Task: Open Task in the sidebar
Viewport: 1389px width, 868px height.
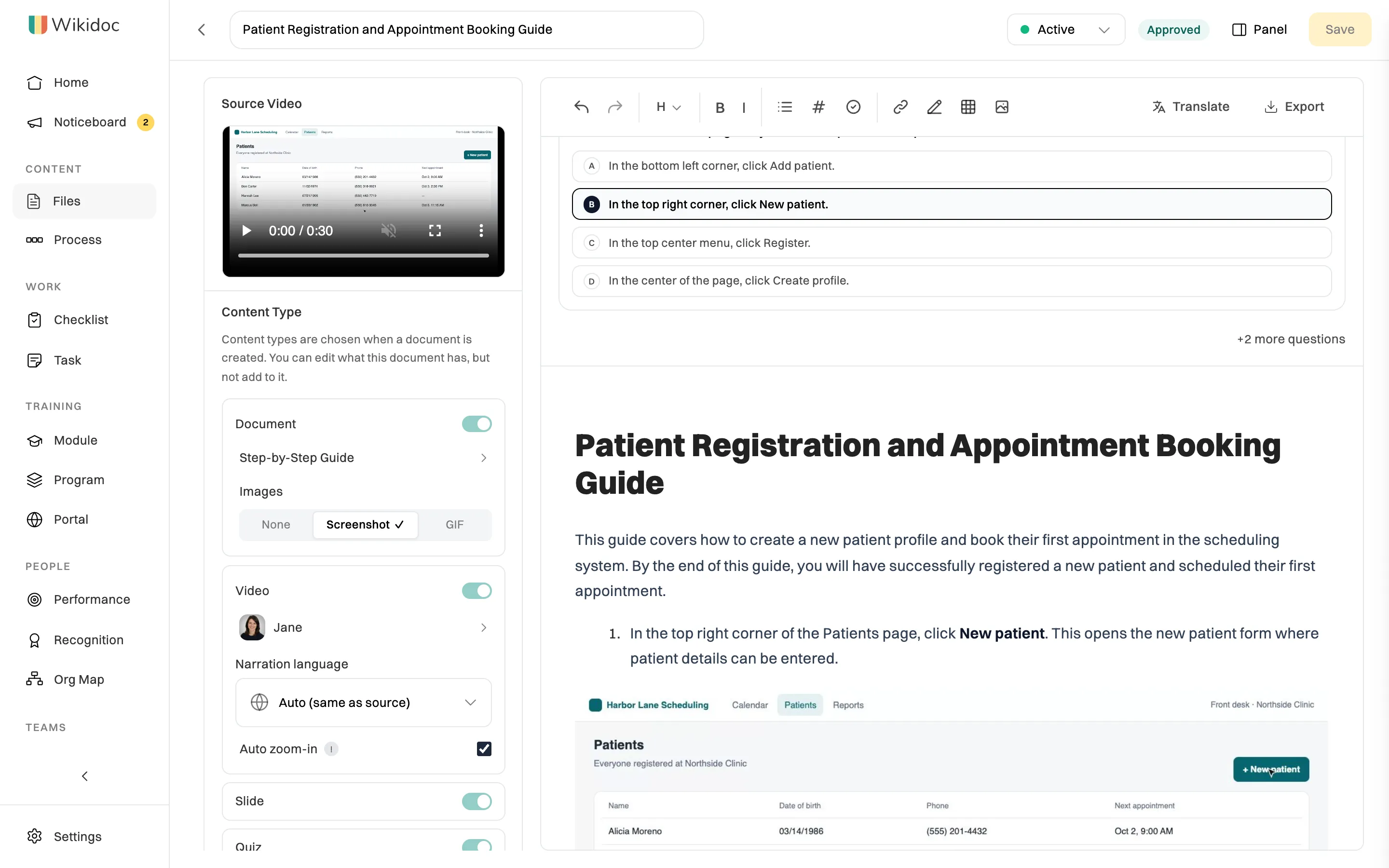Action: [84, 360]
